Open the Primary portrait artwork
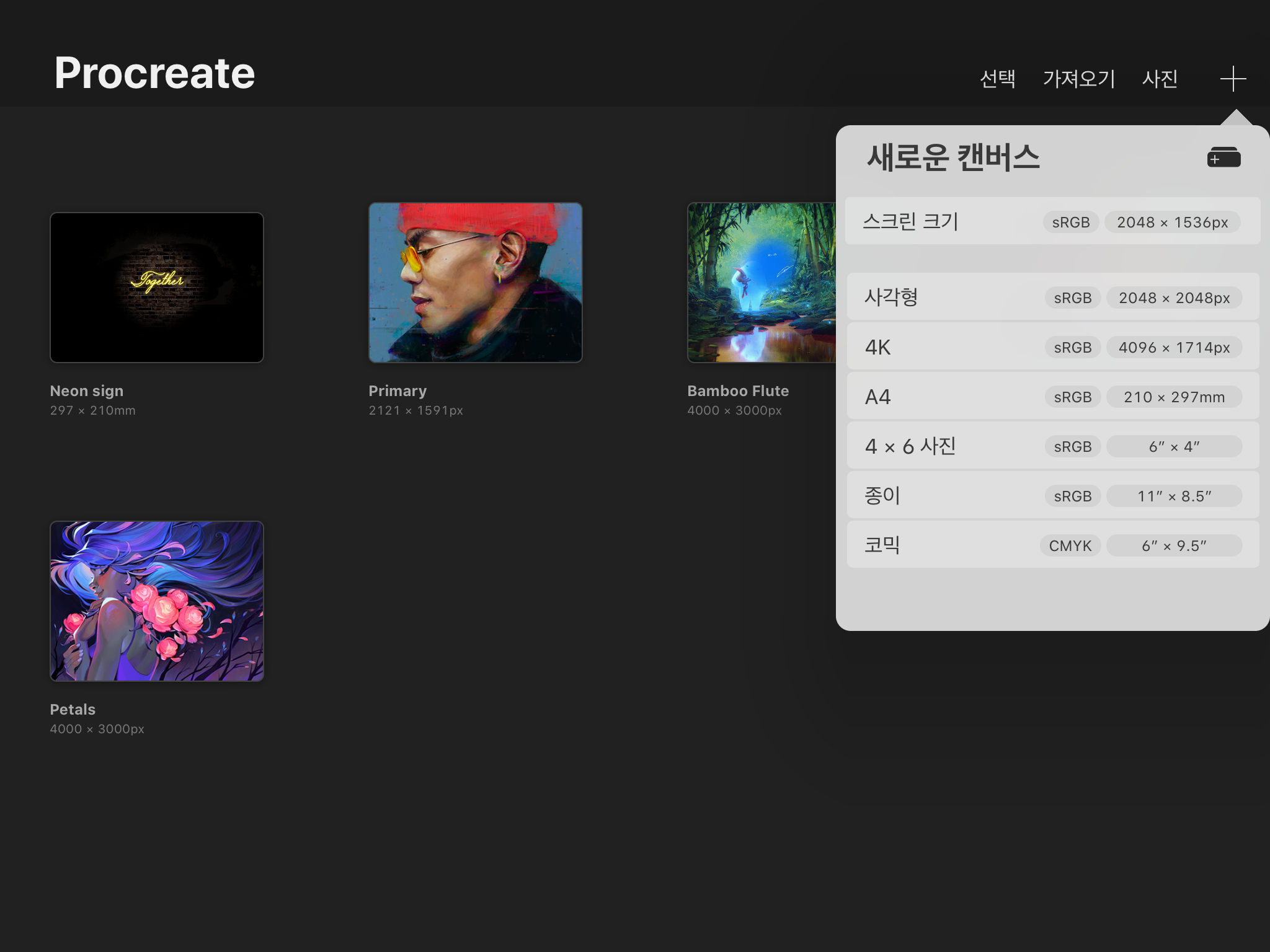Screen dimensions: 1270x952 (475, 283)
